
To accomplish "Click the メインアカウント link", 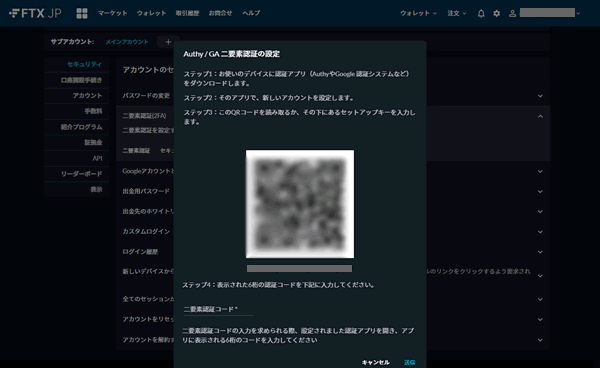I will click(127, 42).
